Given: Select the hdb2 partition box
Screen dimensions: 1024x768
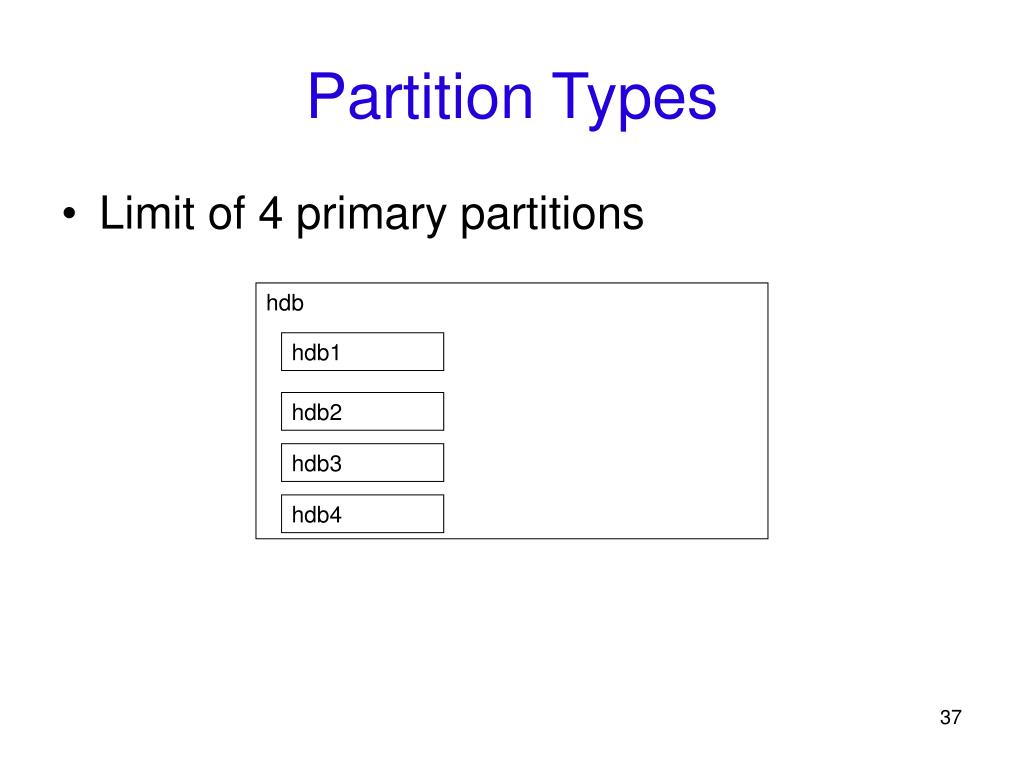Looking at the screenshot, I should (362, 411).
